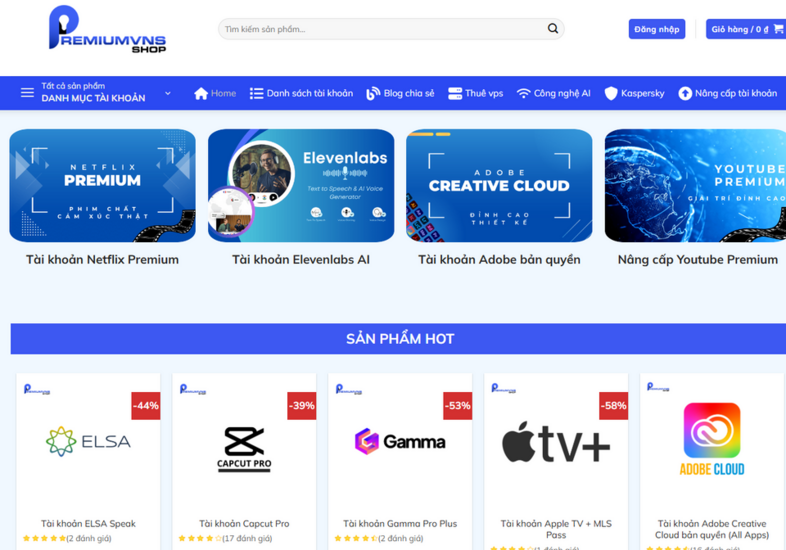Click the shopping cart icon

[x=778, y=29]
